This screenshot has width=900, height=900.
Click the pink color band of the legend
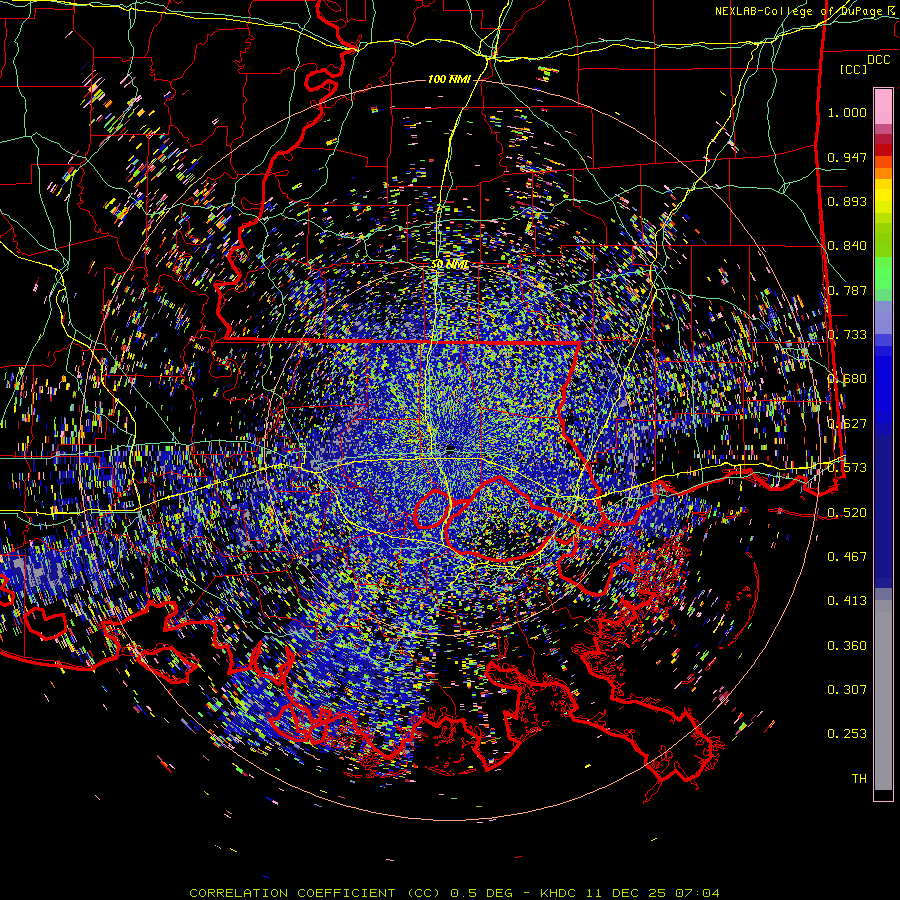pos(883,107)
